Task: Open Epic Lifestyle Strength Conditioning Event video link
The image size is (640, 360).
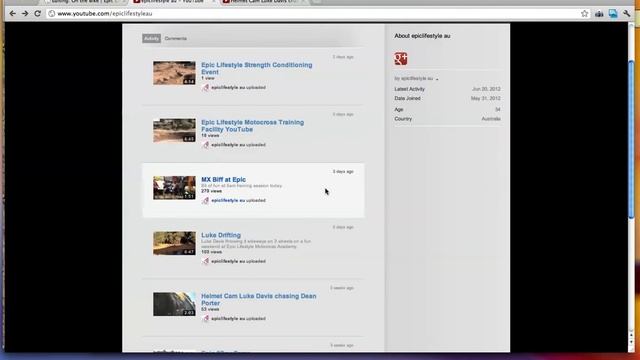Action: [256, 68]
